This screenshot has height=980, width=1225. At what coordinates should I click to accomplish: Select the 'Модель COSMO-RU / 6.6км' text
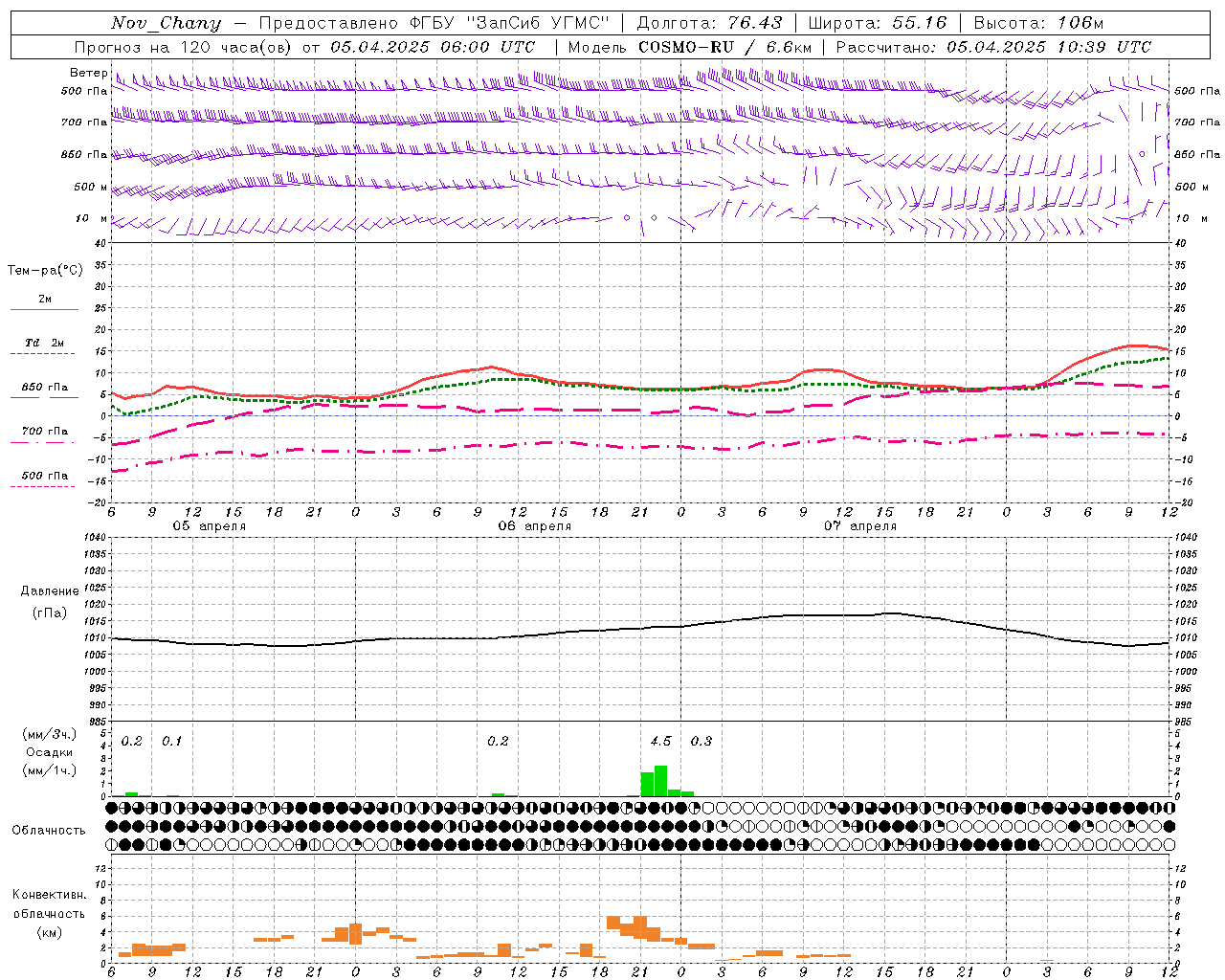[690, 47]
